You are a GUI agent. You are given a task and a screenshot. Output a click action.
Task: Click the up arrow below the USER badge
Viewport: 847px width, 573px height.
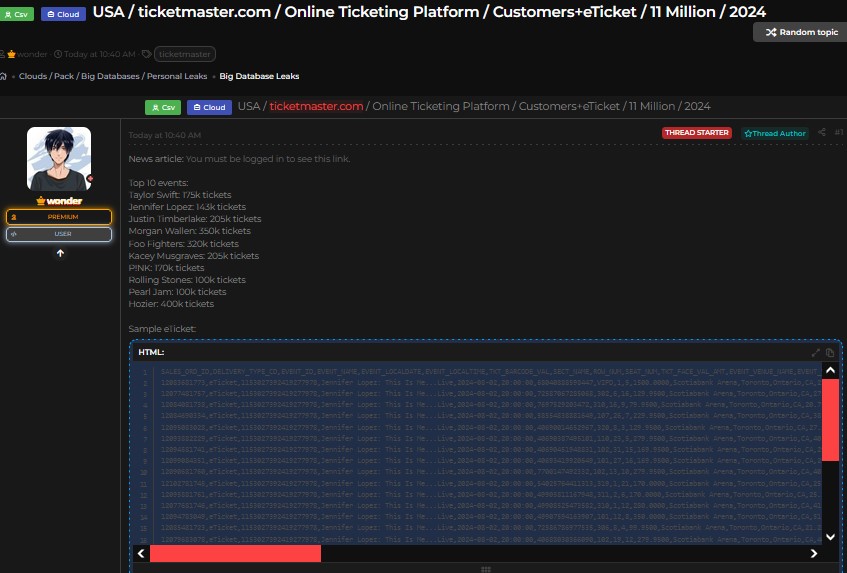click(x=60, y=253)
